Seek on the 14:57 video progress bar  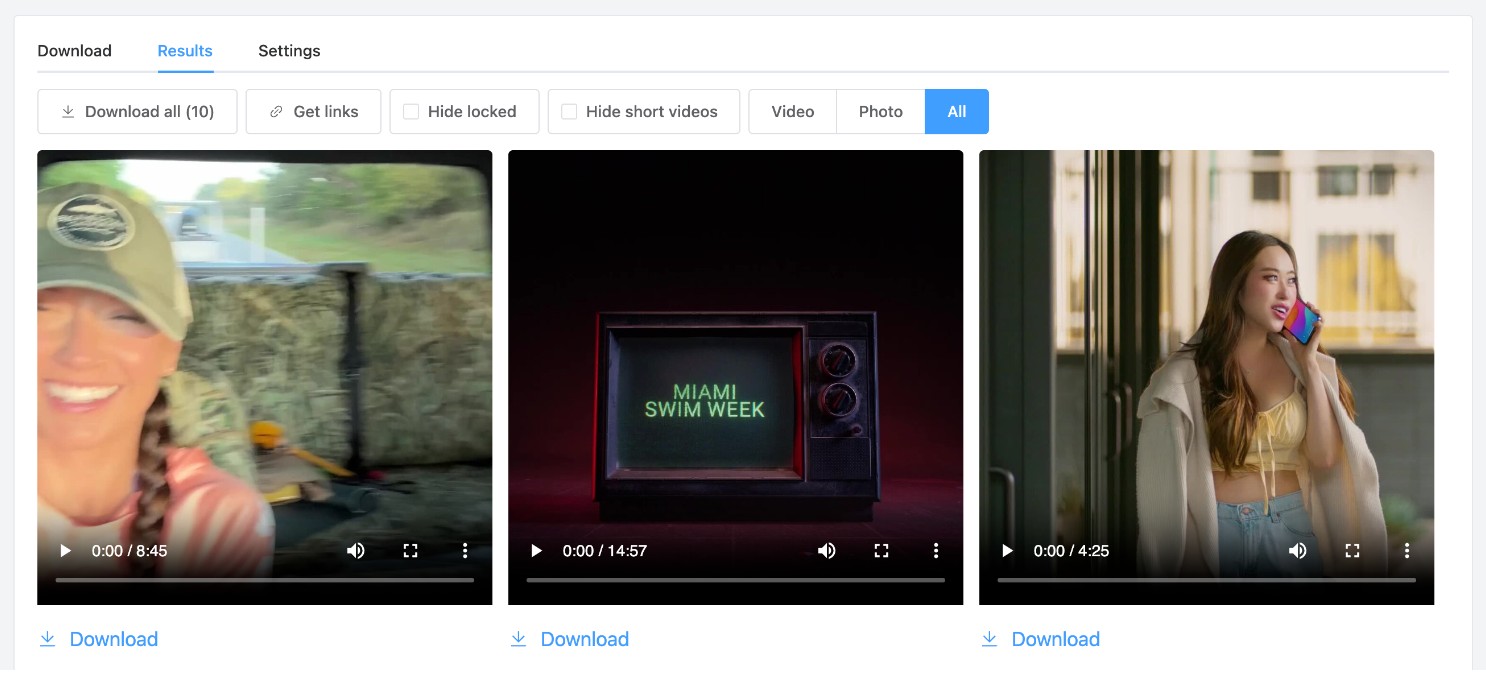[x=736, y=580]
